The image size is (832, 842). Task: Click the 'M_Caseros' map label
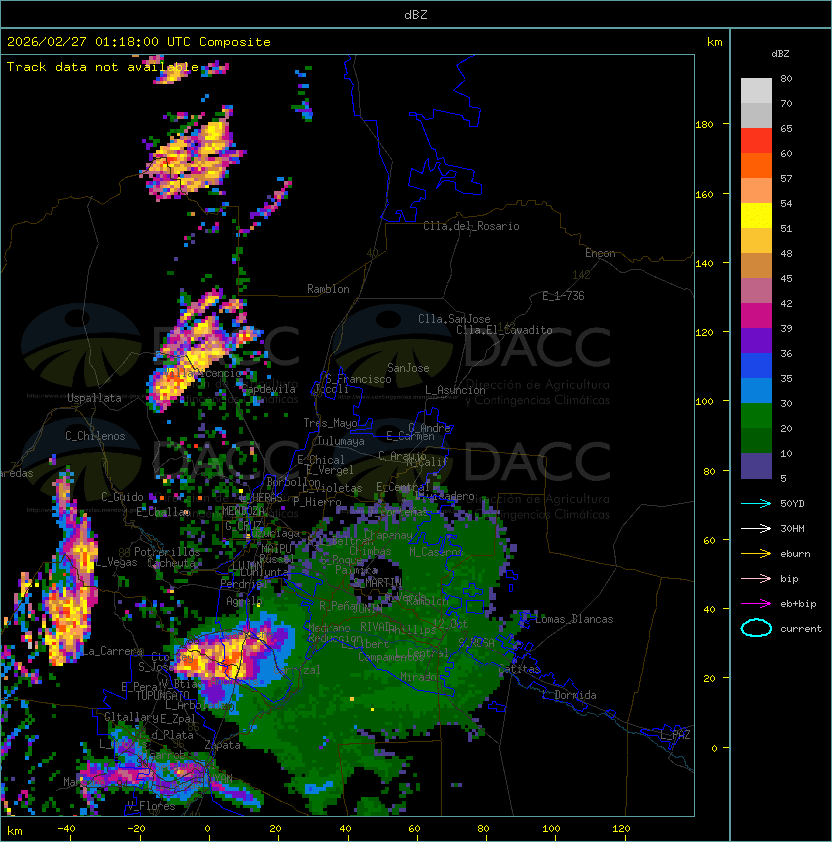click(x=436, y=552)
